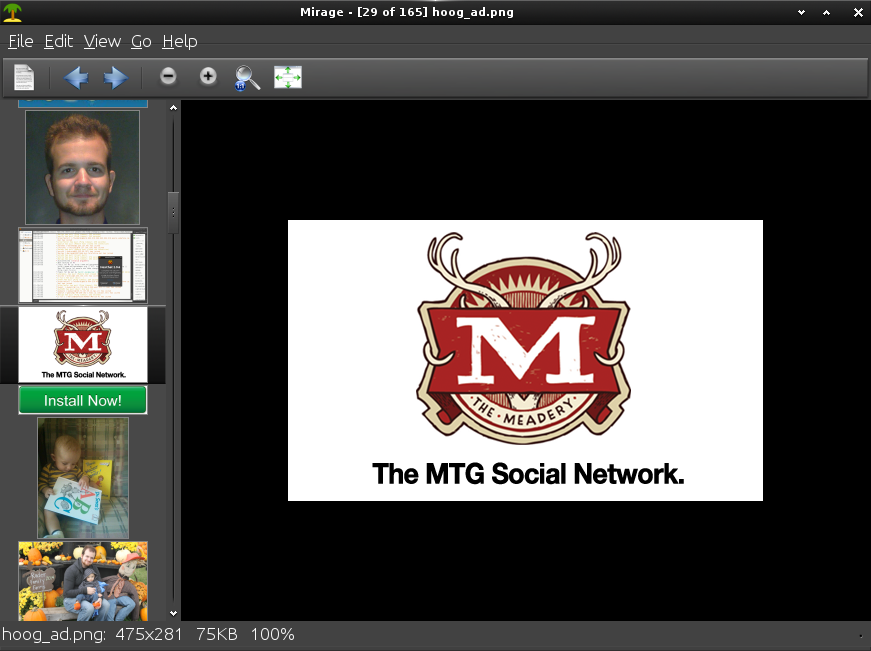Click the Mirage palm tree icon

pos(12,12)
